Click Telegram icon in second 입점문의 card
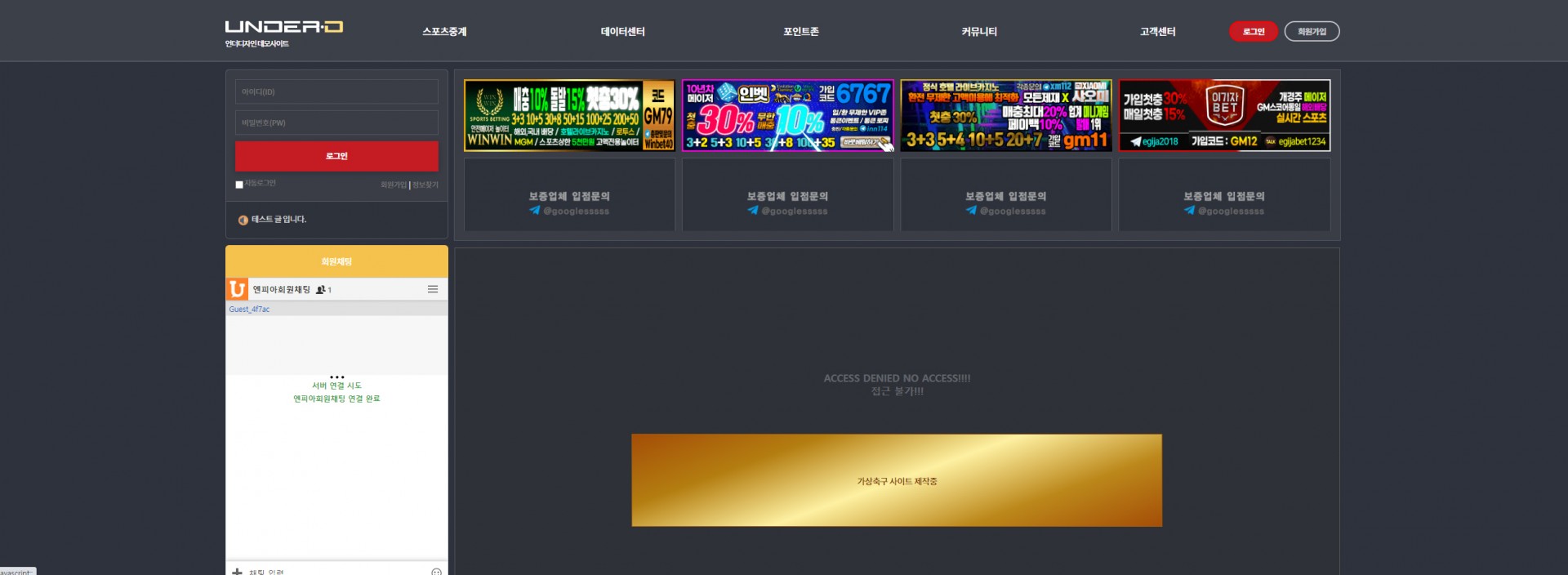Viewport: 1568px width, 575px height. pos(753,211)
